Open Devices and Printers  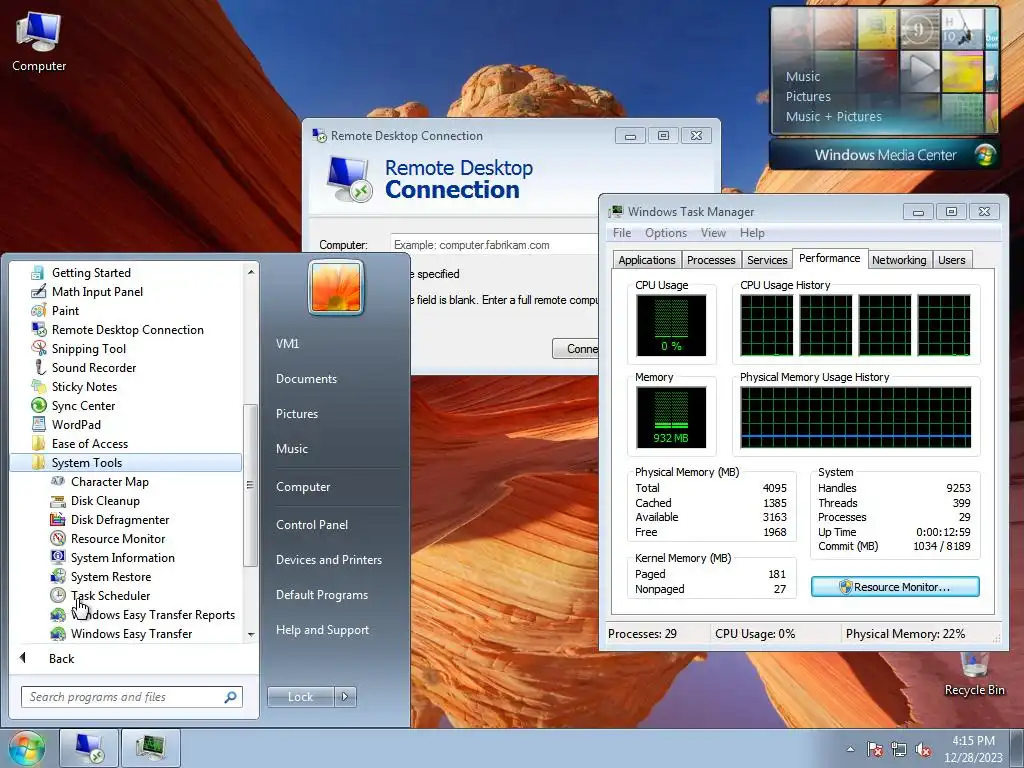pyautogui.click(x=328, y=560)
